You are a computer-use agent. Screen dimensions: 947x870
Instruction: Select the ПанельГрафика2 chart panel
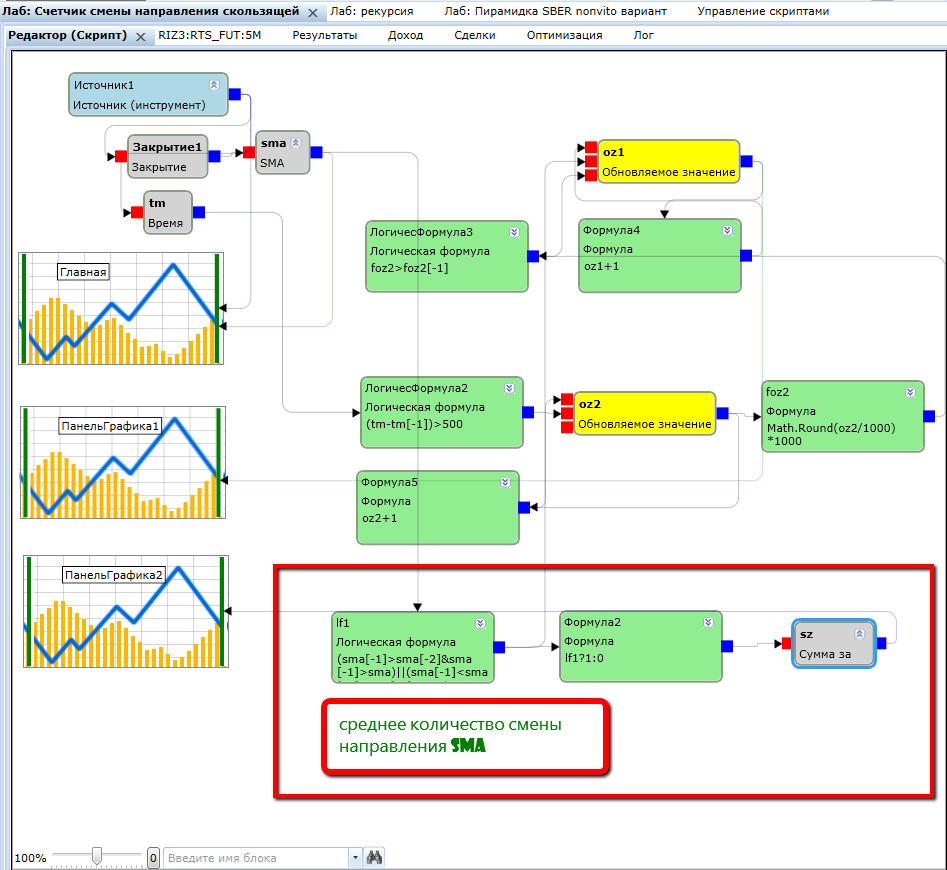click(x=126, y=612)
